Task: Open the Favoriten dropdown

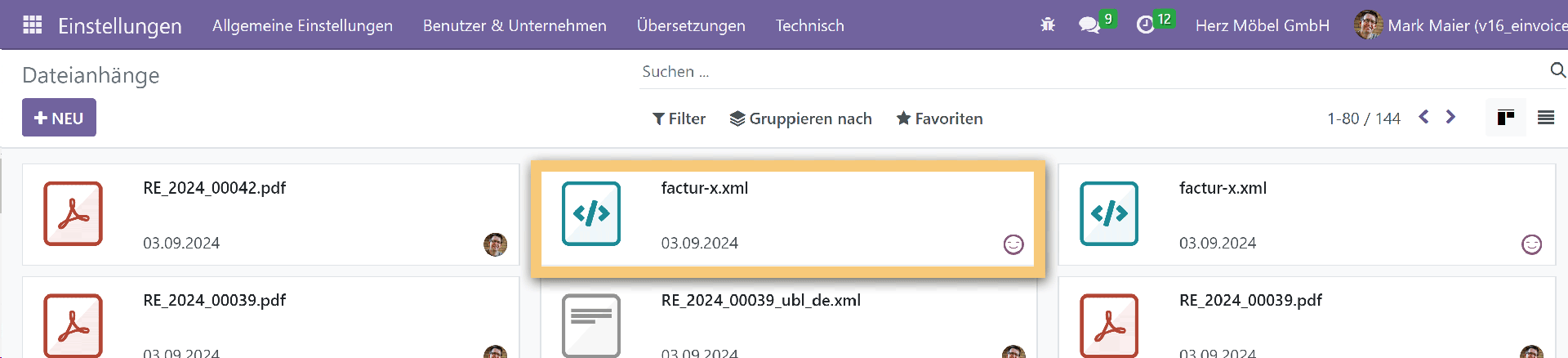Action: 939,119
